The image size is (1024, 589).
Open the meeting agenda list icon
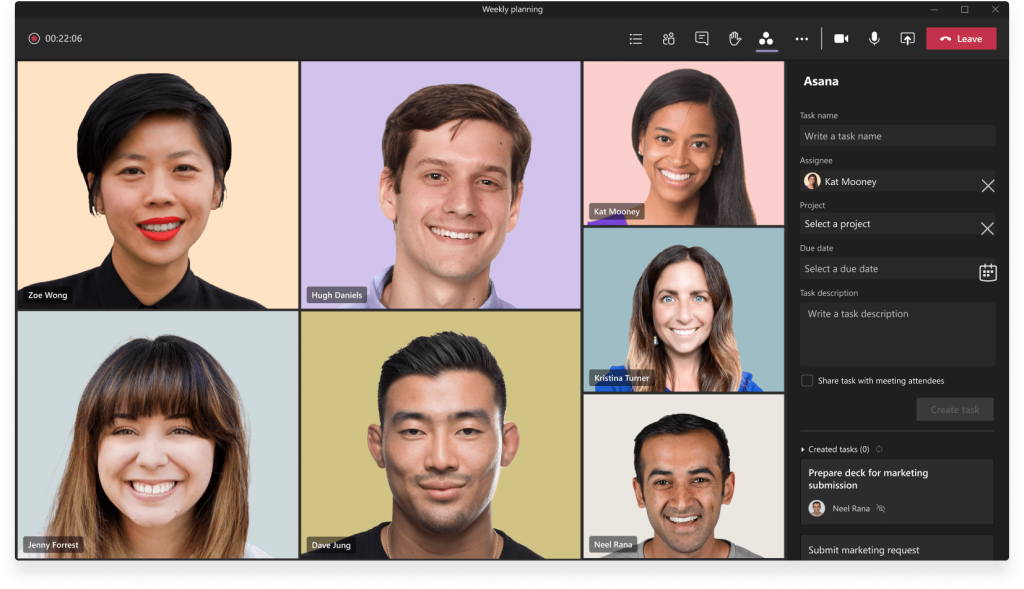pos(636,38)
